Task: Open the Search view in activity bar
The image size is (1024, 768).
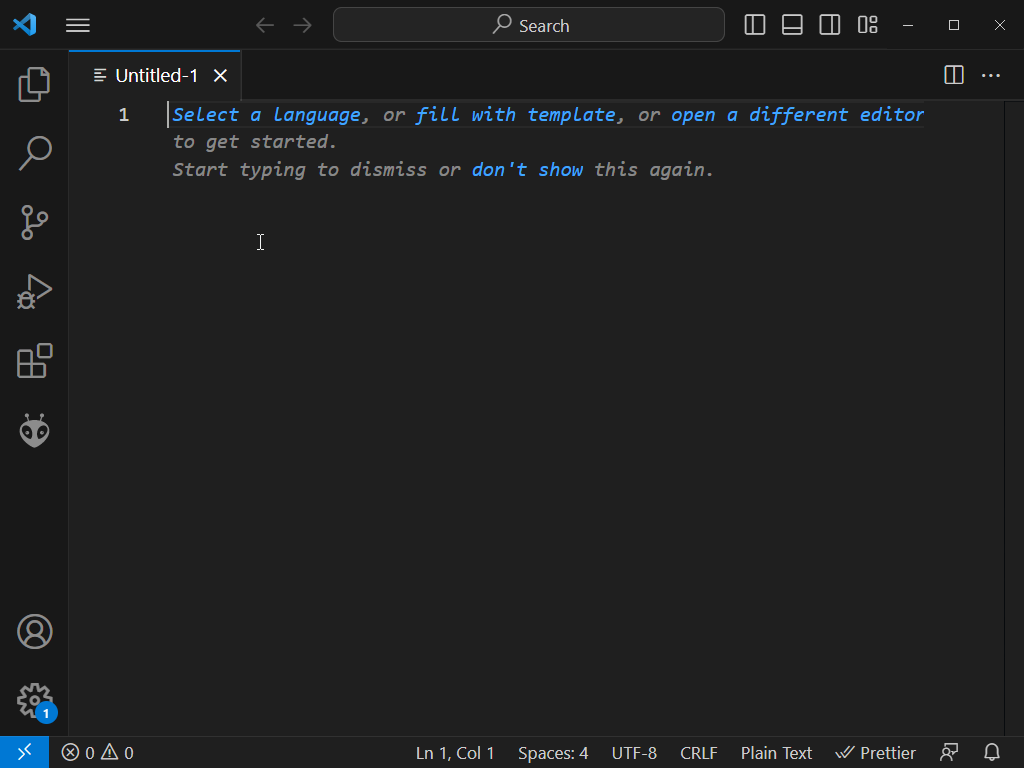Action: tap(34, 153)
